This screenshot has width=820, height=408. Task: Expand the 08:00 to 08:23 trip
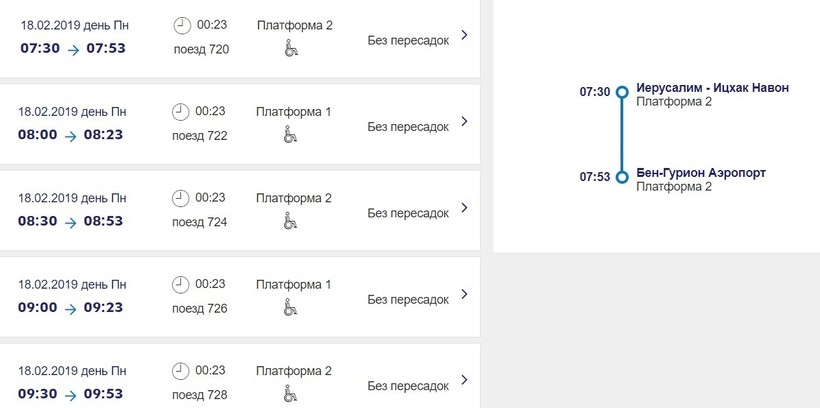(464, 122)
